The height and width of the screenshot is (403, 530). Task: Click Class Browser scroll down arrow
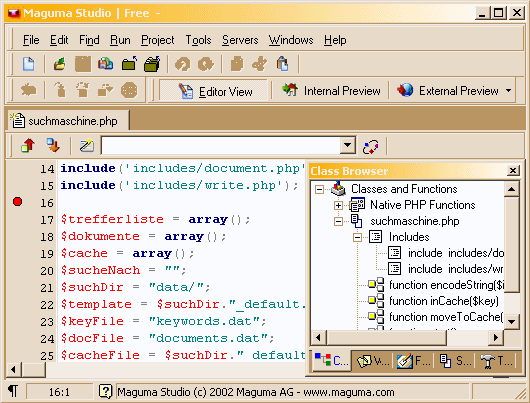(x=512, y=321)
